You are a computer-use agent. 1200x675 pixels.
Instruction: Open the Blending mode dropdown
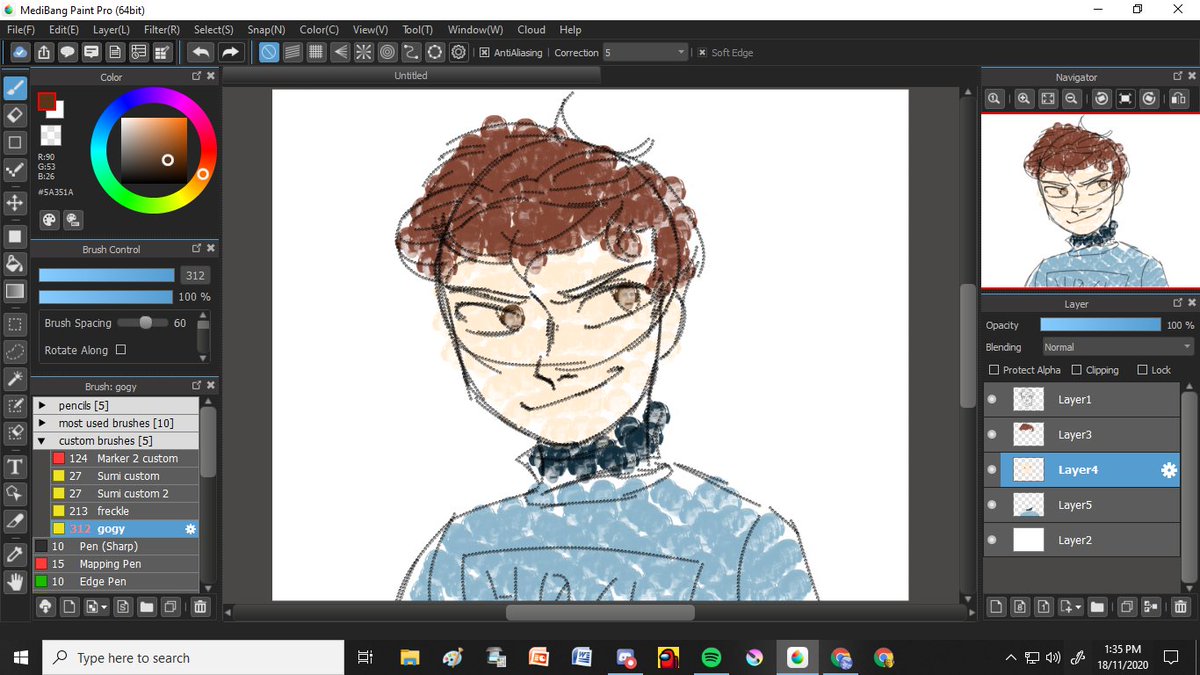pos(1118,347)
